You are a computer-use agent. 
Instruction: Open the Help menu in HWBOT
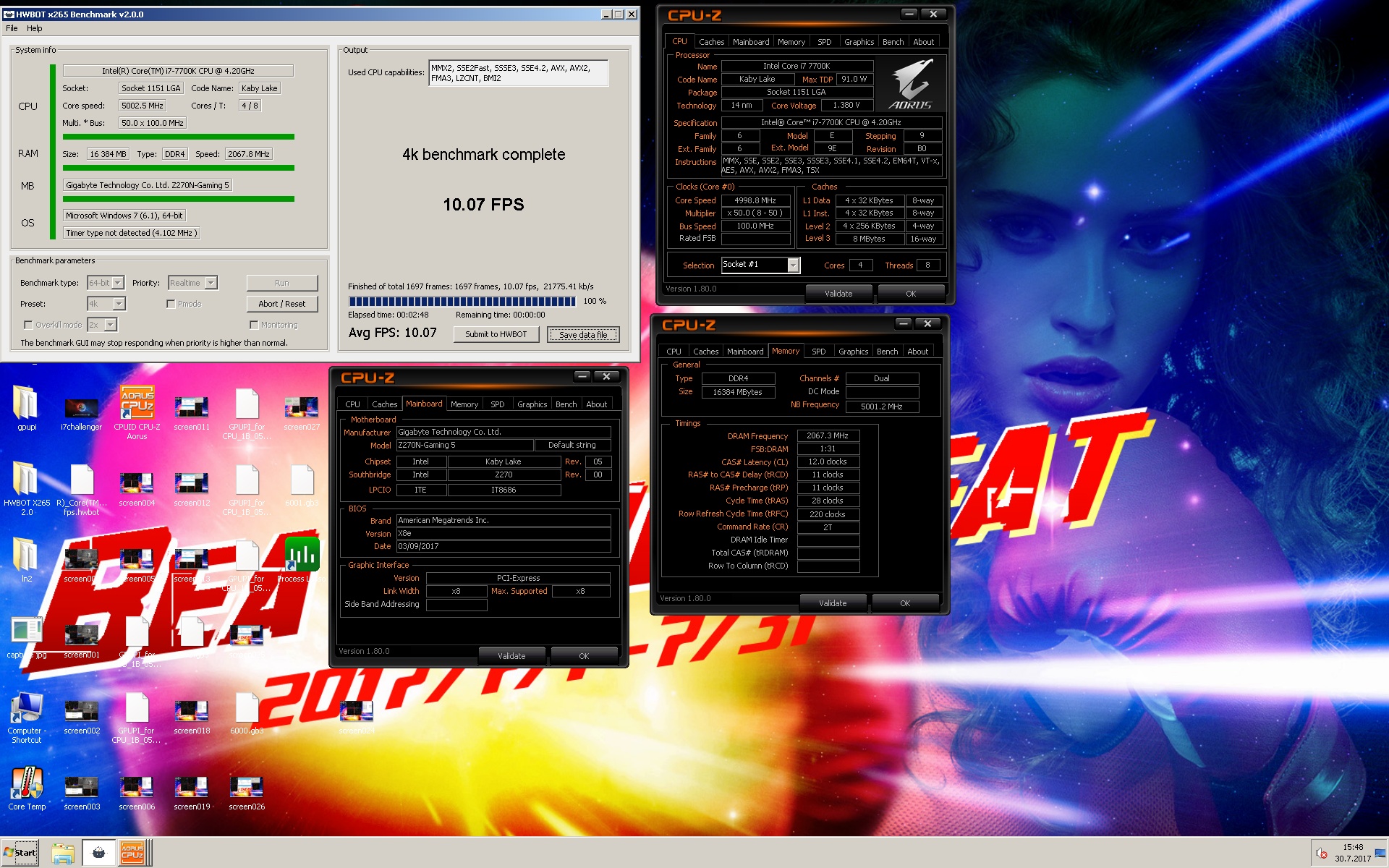pyautogui.click(x=35, y=28)
